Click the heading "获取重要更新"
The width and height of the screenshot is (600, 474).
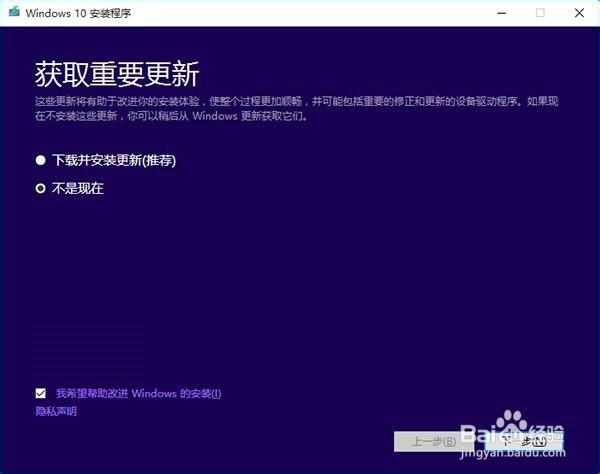(x=117, y=74)
